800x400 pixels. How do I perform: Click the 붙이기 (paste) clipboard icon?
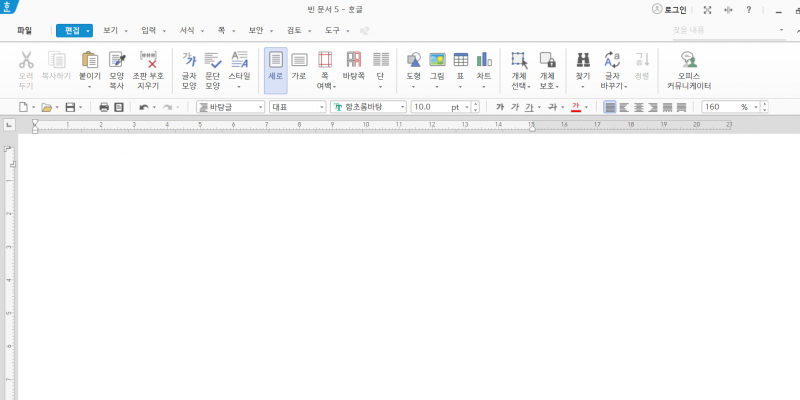90,60
